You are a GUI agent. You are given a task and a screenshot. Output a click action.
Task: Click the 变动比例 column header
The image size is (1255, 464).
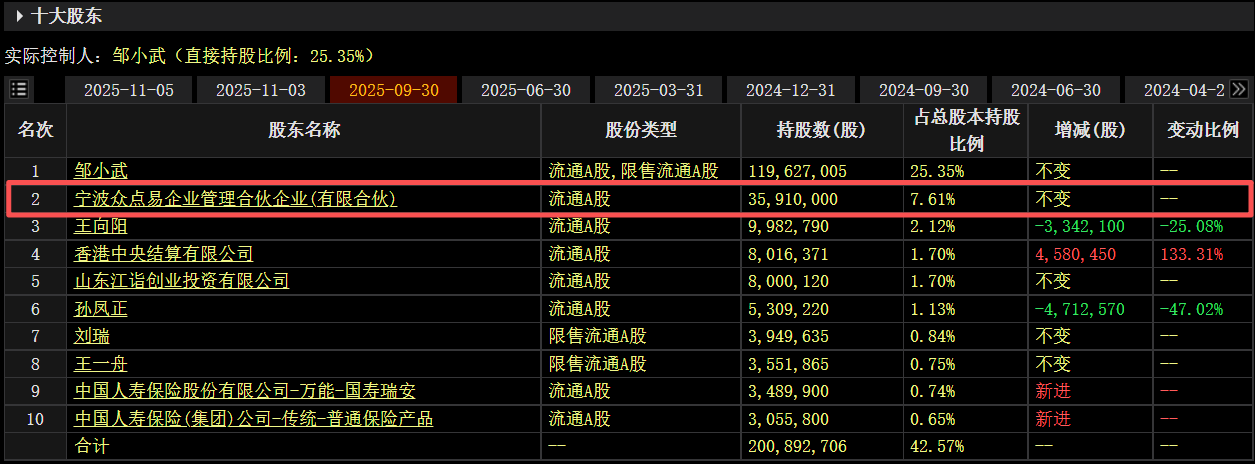pyautogui.click(x=1203, y=130)
